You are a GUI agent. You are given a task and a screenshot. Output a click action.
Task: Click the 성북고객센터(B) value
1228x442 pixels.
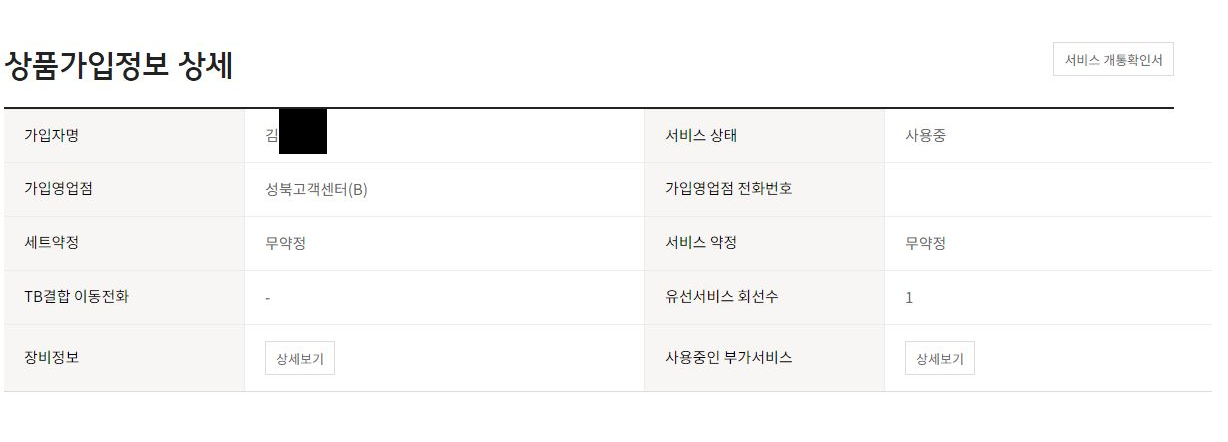tap(316, 190)
